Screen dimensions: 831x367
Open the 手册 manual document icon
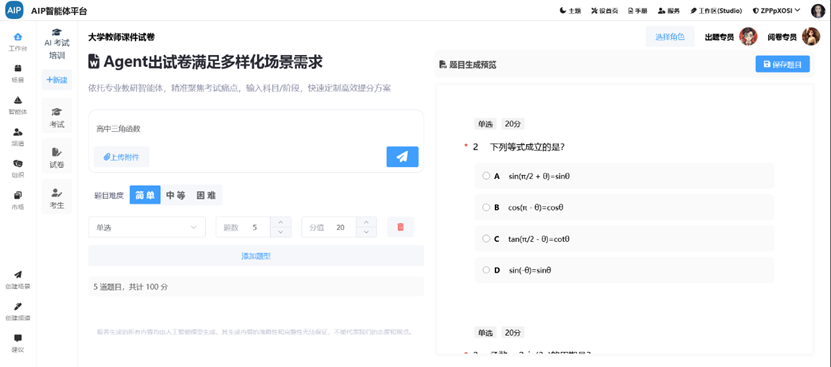coord(631,11)
